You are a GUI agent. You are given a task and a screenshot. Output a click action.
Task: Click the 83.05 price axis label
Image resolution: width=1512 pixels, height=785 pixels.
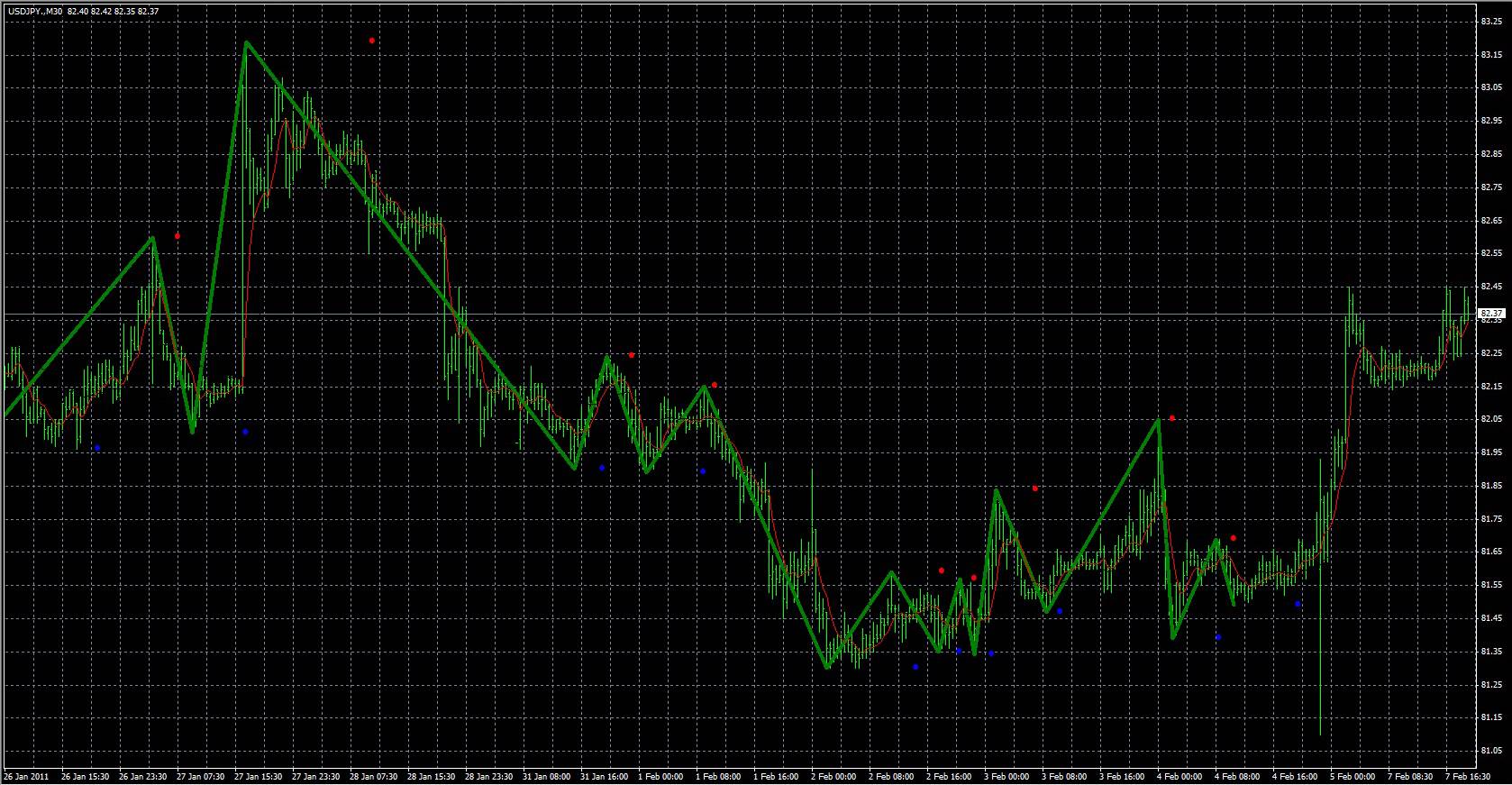1490,88
